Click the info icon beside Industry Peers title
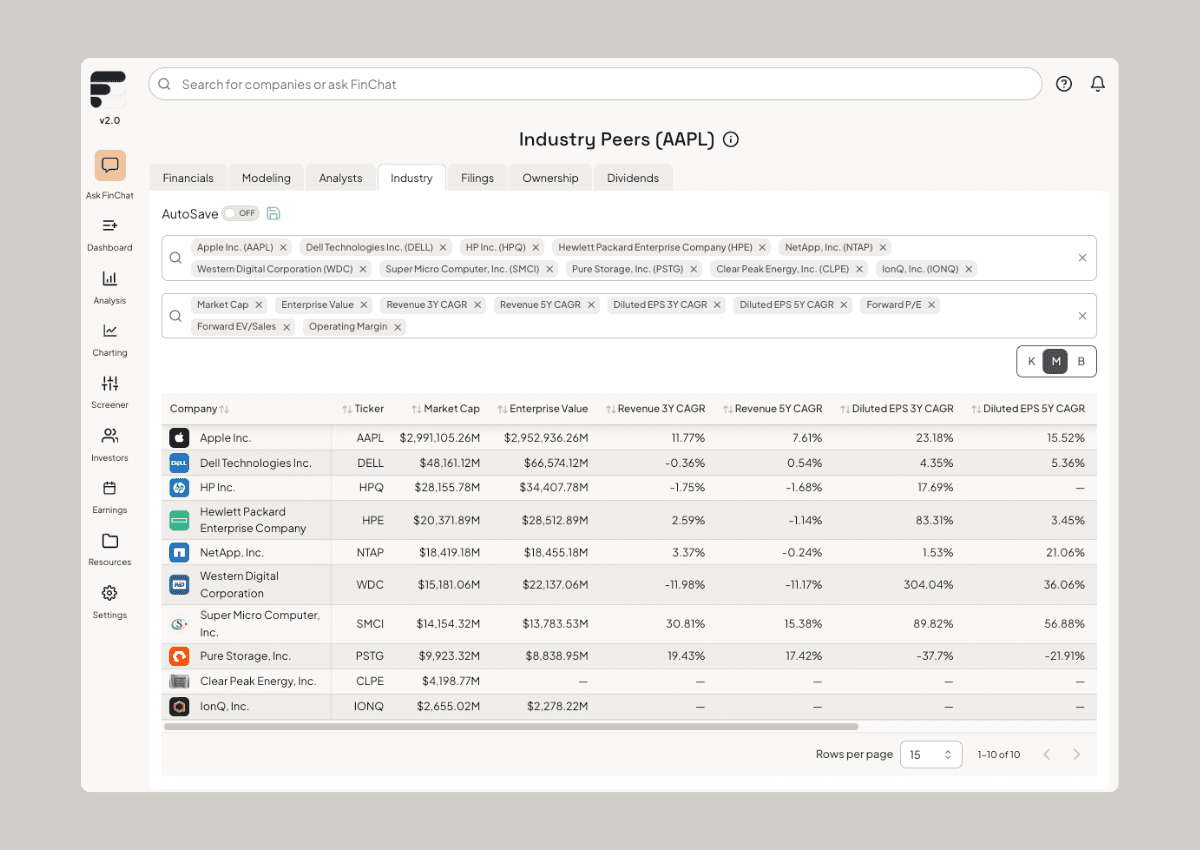1200x850 pixels. click(731, 140)
